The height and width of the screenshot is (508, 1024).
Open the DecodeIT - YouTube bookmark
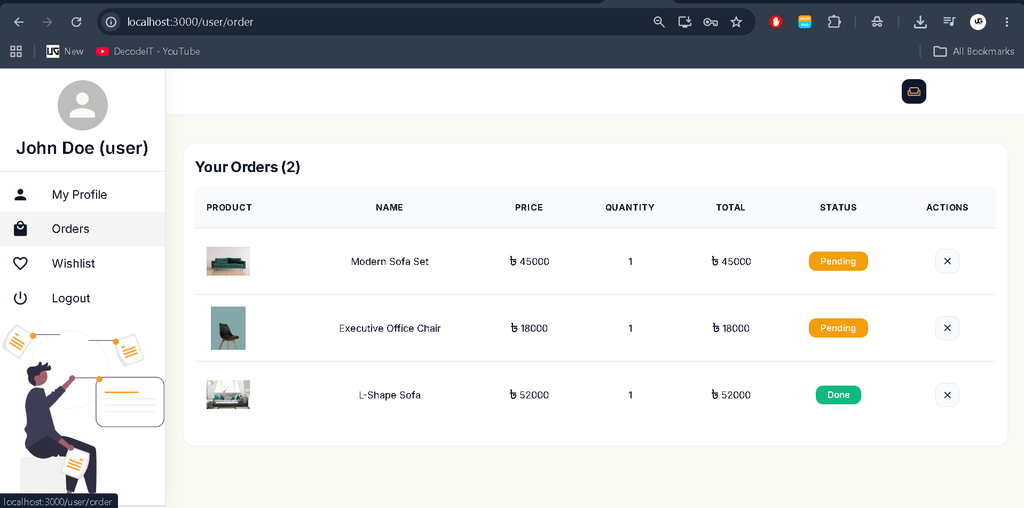pos(148,51)
